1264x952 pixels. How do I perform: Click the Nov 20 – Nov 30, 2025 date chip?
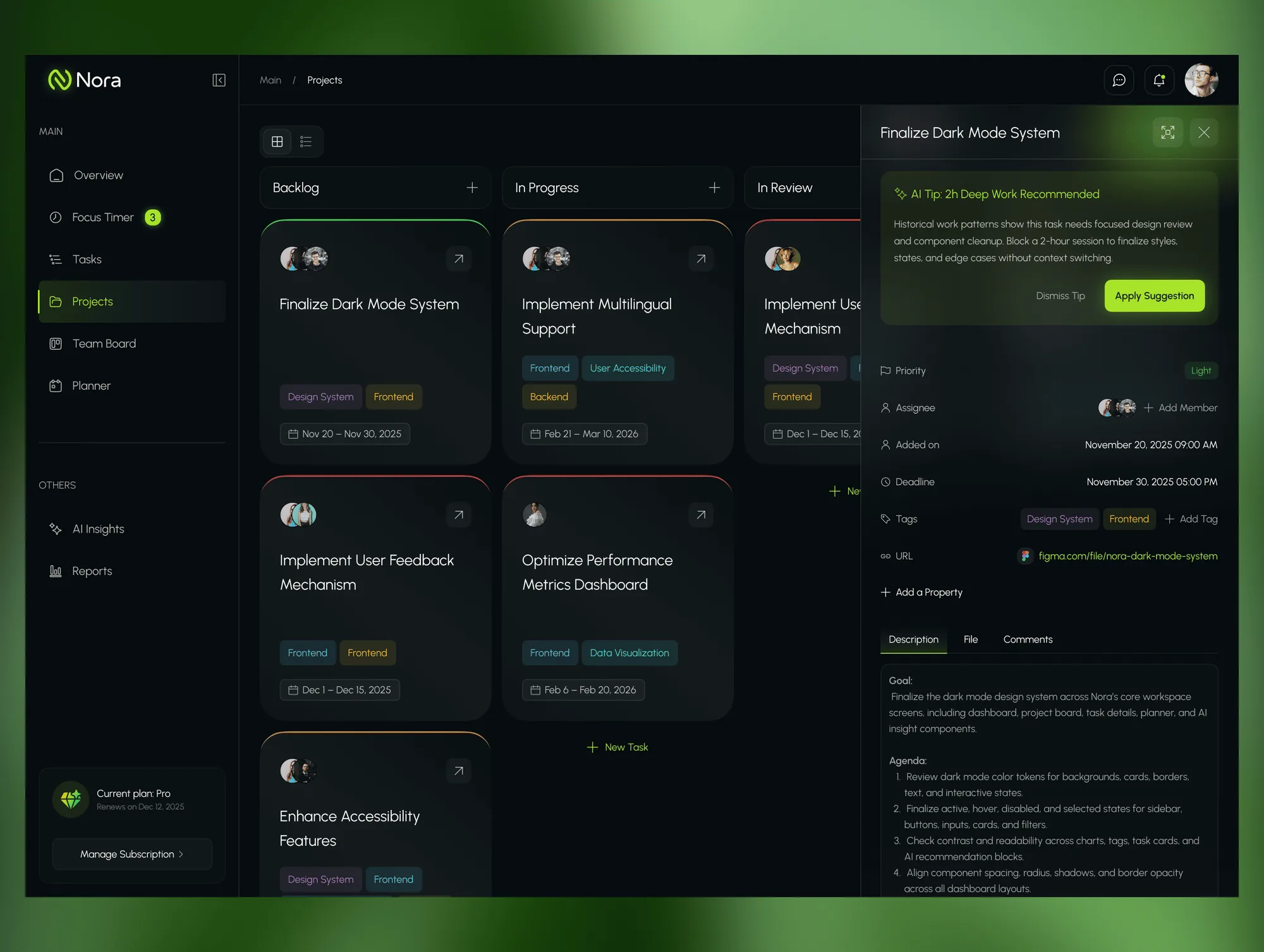coord(345,434)
